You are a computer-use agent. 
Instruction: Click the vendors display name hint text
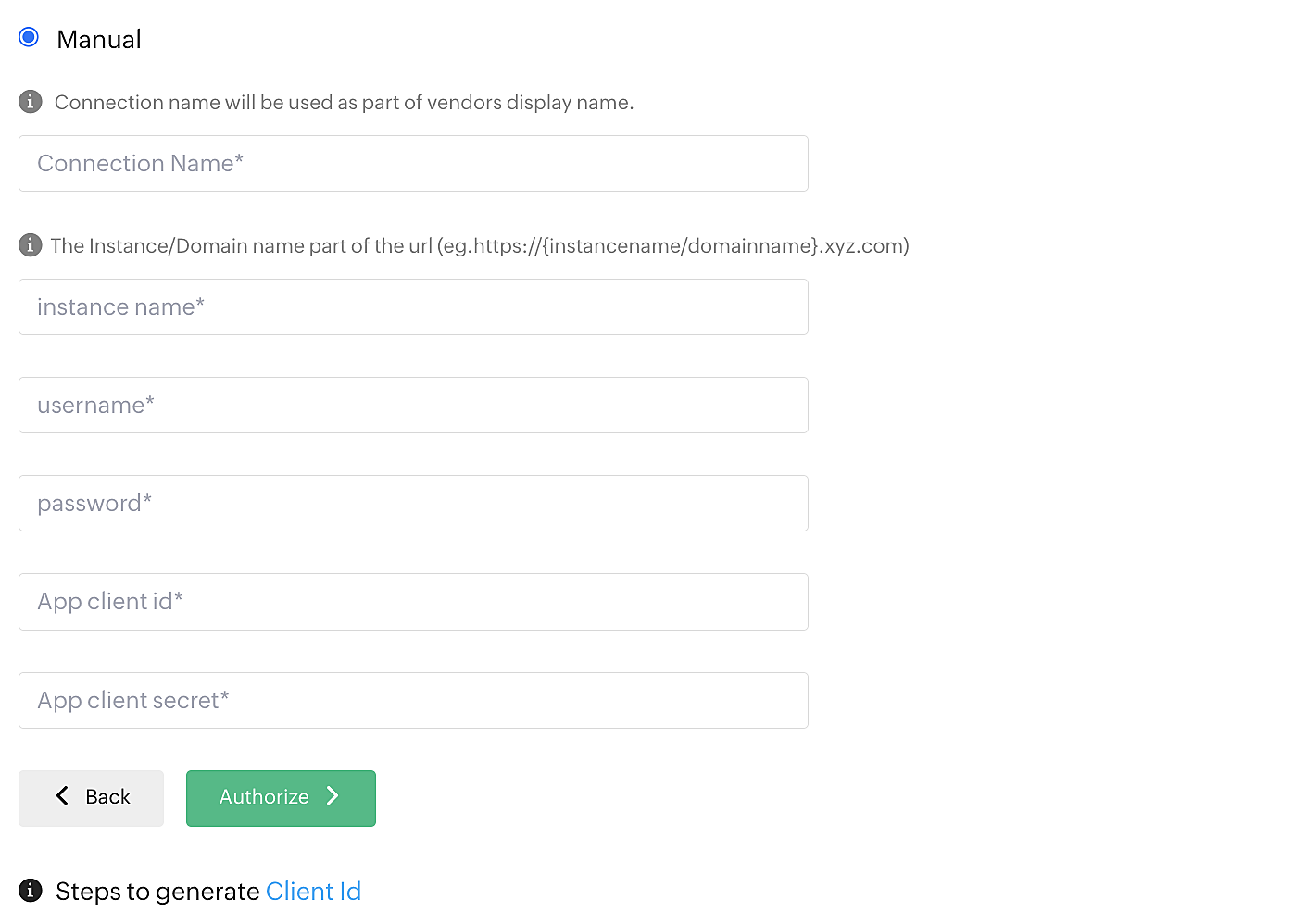[344, 102]
